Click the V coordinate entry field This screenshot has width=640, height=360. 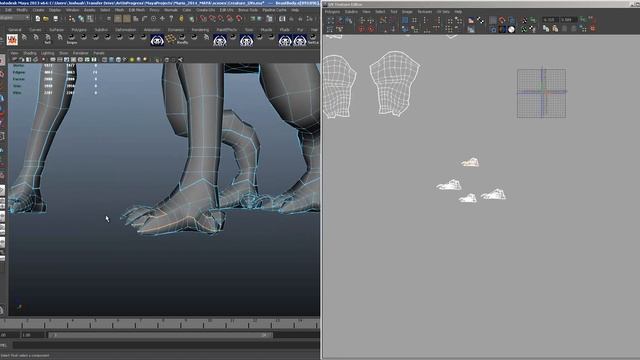[x=568, y=19]
